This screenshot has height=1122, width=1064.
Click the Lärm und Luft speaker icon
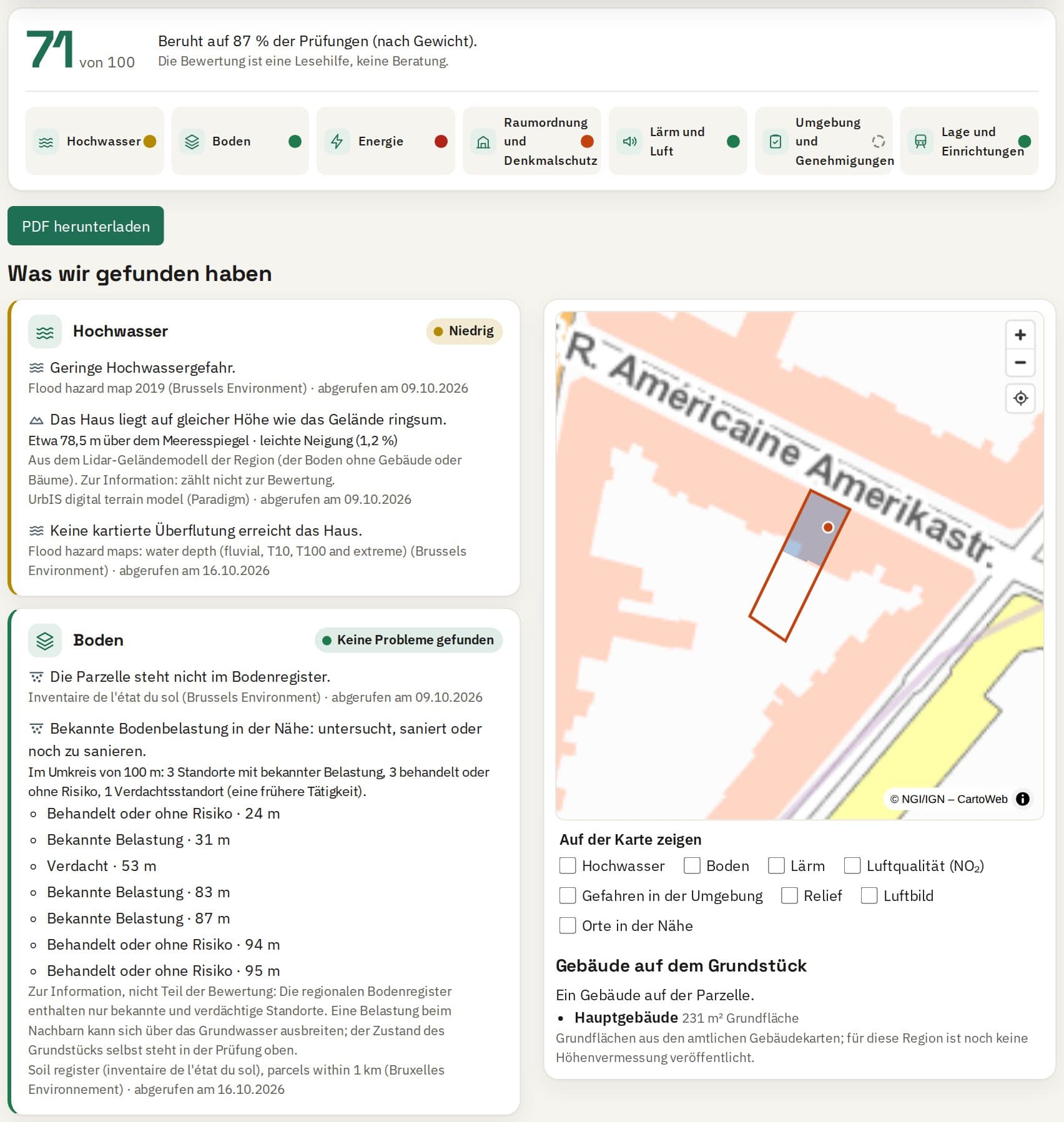pyautogui.click(x=629, y=142)
